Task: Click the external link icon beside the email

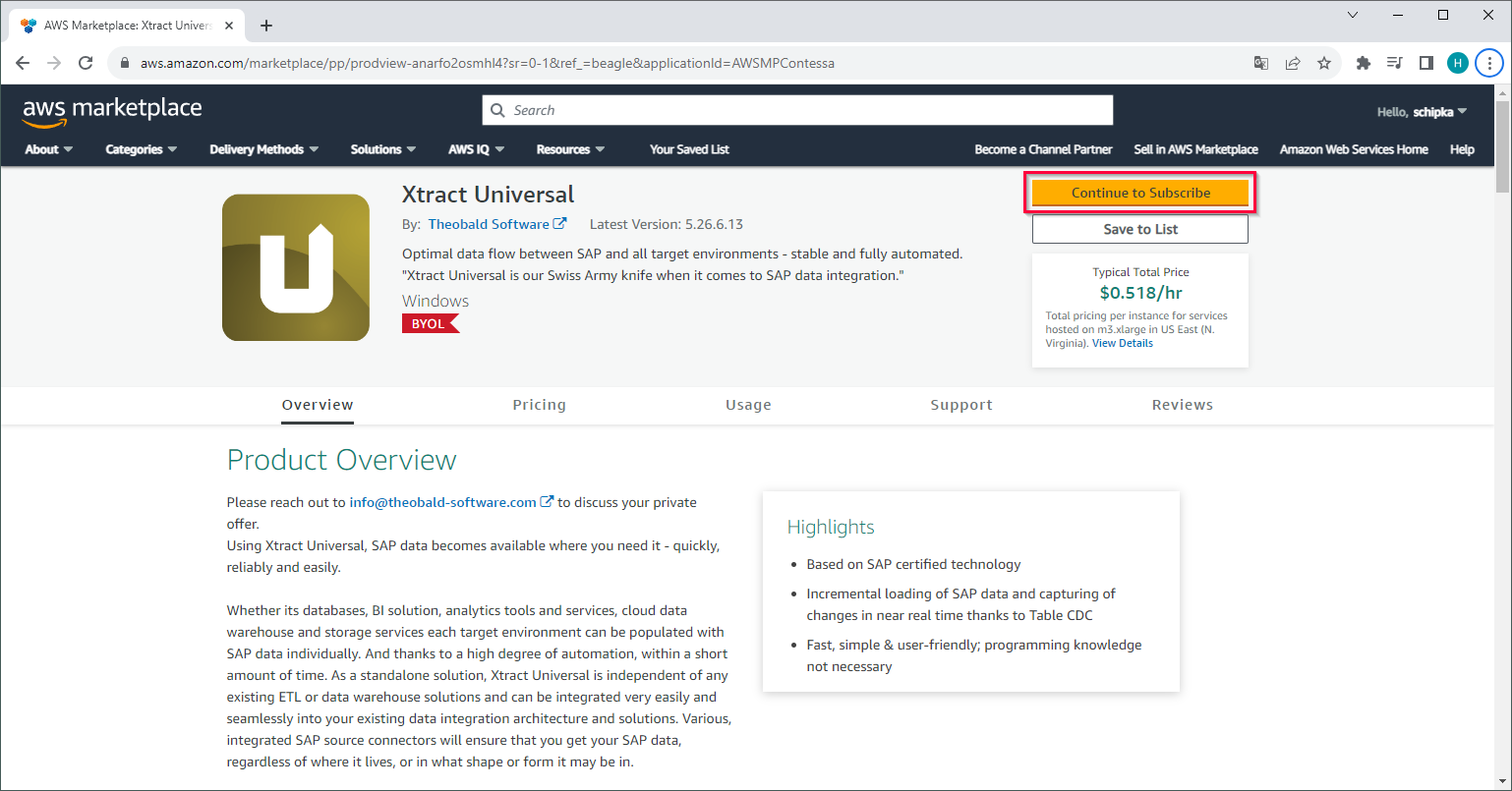Action: click(x=547, y=502)
